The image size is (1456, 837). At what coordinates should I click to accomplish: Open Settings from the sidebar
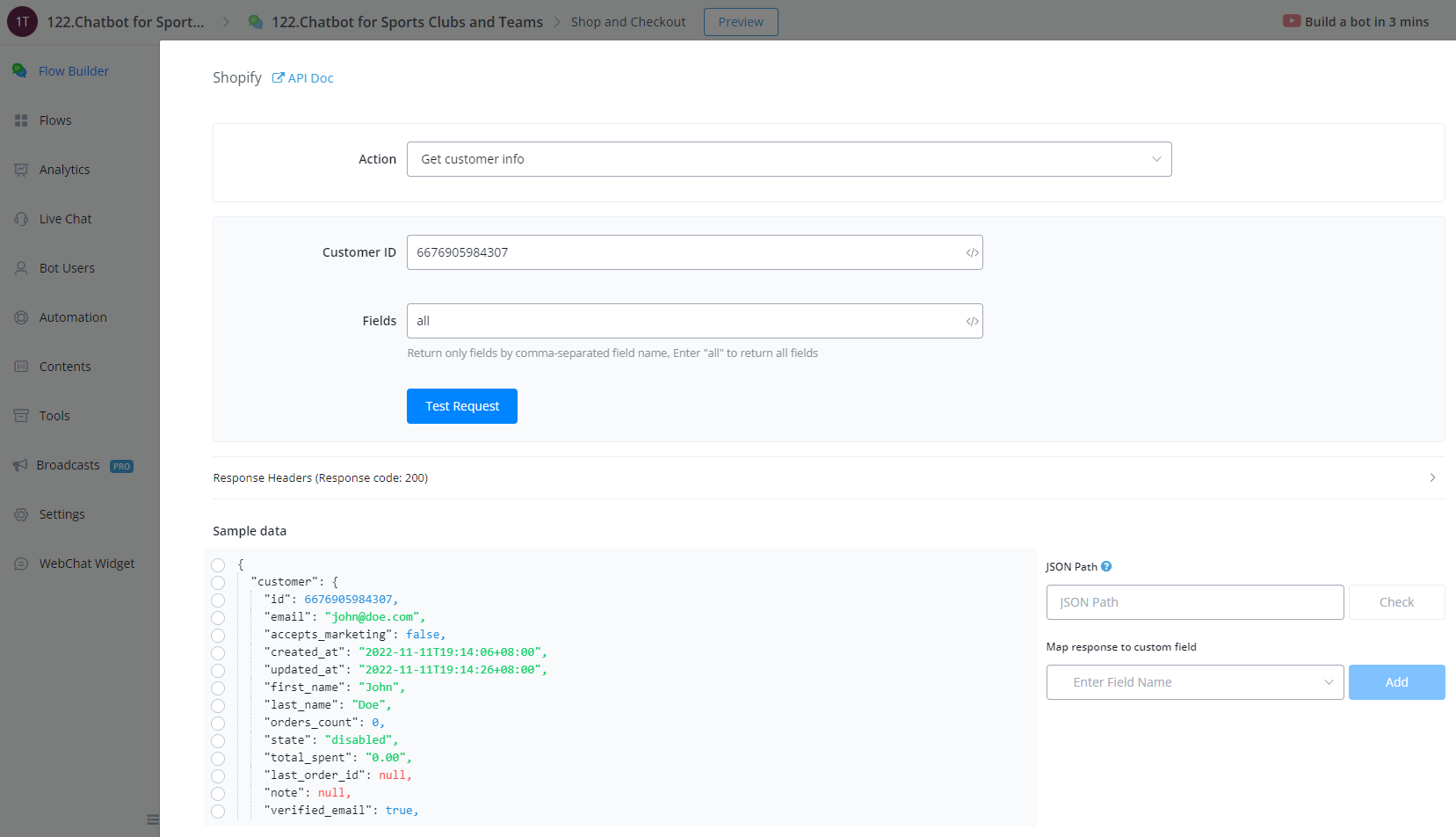tap(62, 514)
